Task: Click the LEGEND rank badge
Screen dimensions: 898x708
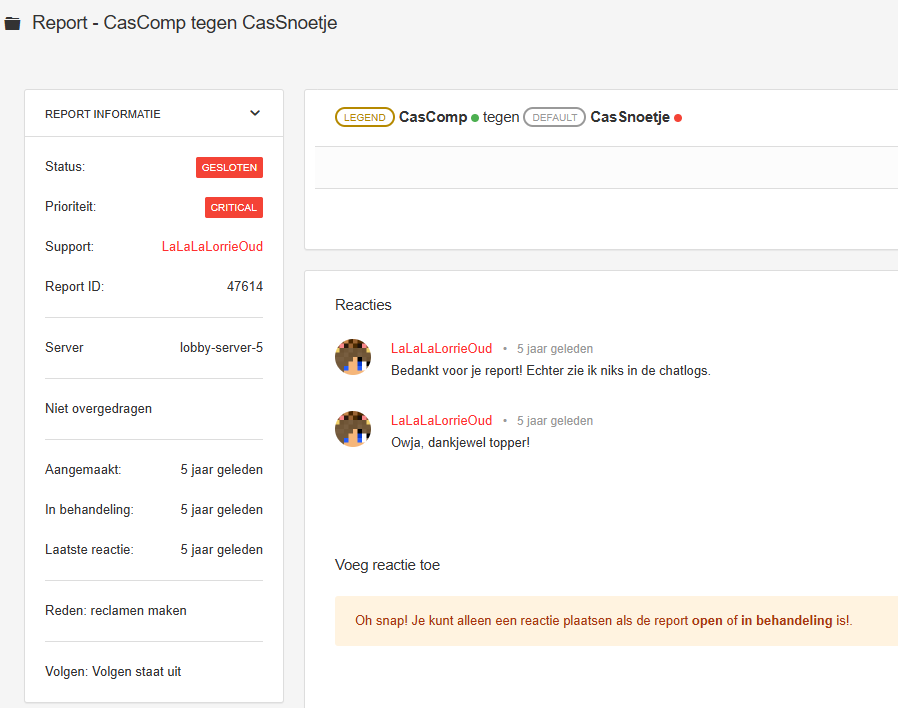Action: [365, 117]
